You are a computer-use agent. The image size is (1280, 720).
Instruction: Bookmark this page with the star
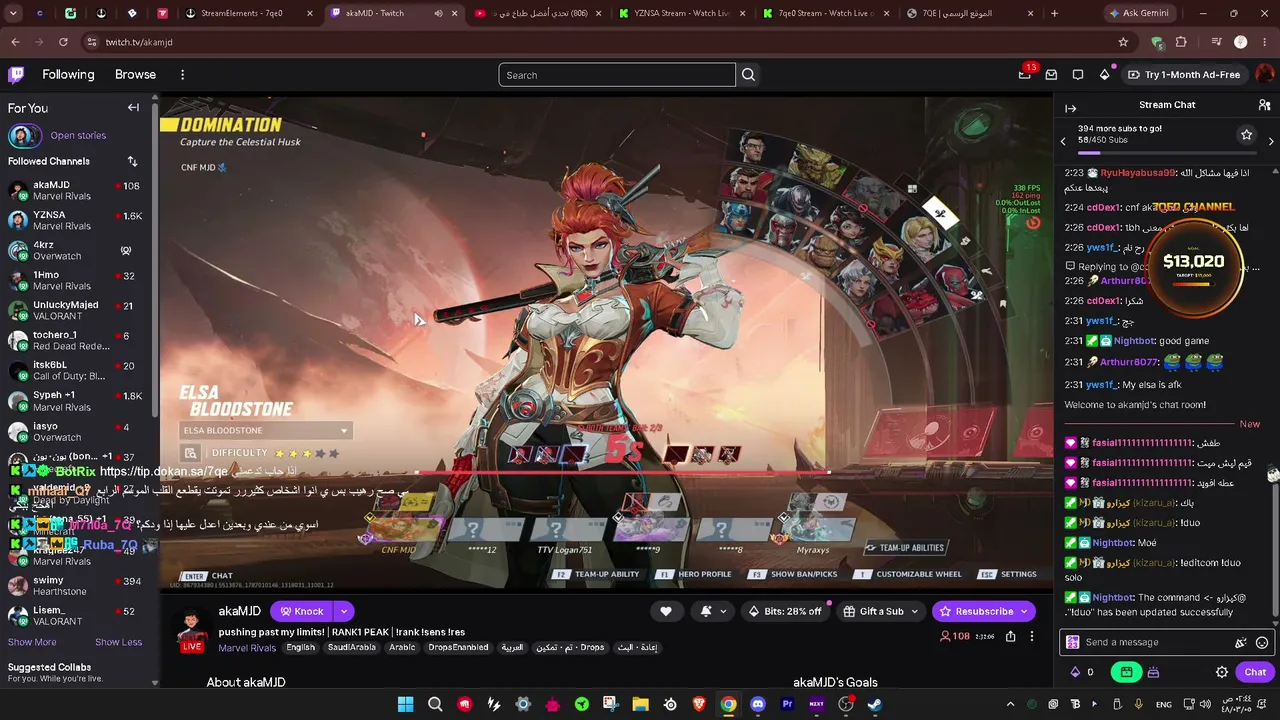(1123, 42)
